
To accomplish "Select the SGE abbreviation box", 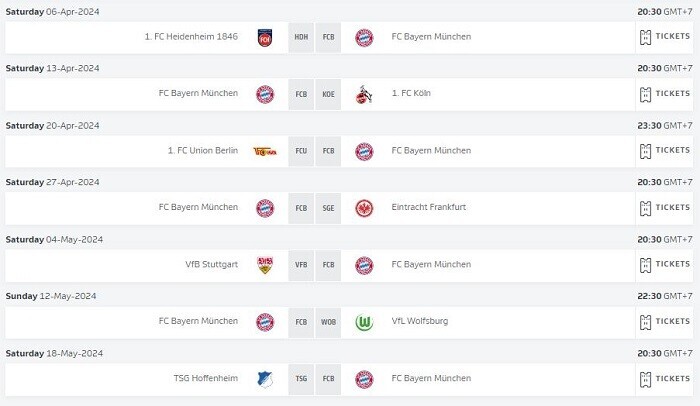I will coord(328,208).
